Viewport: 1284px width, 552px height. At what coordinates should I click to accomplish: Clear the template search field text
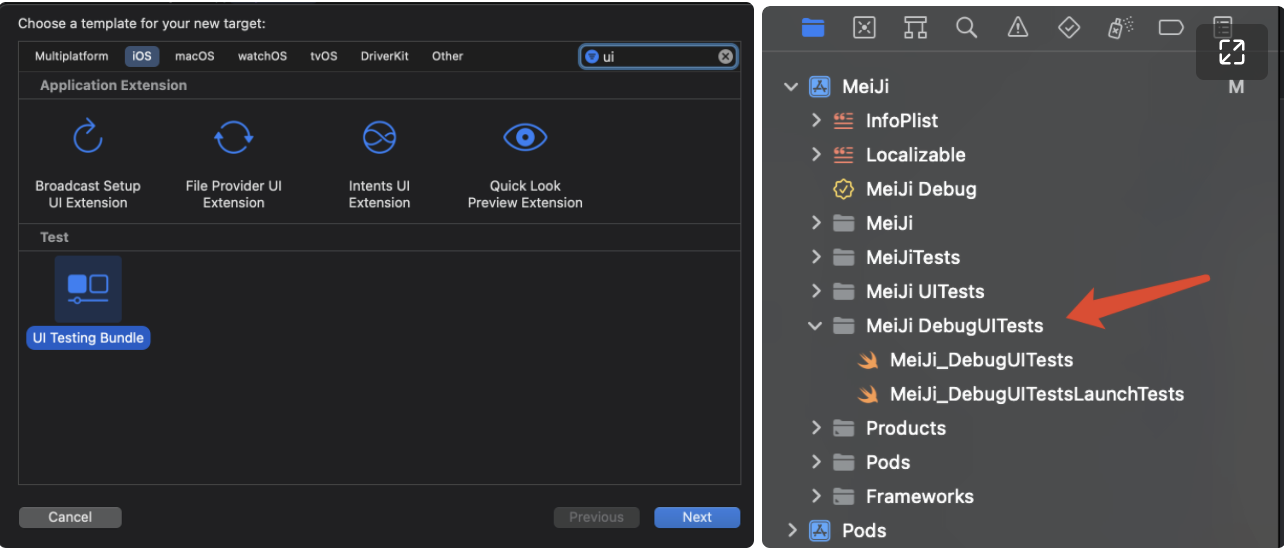726,56
